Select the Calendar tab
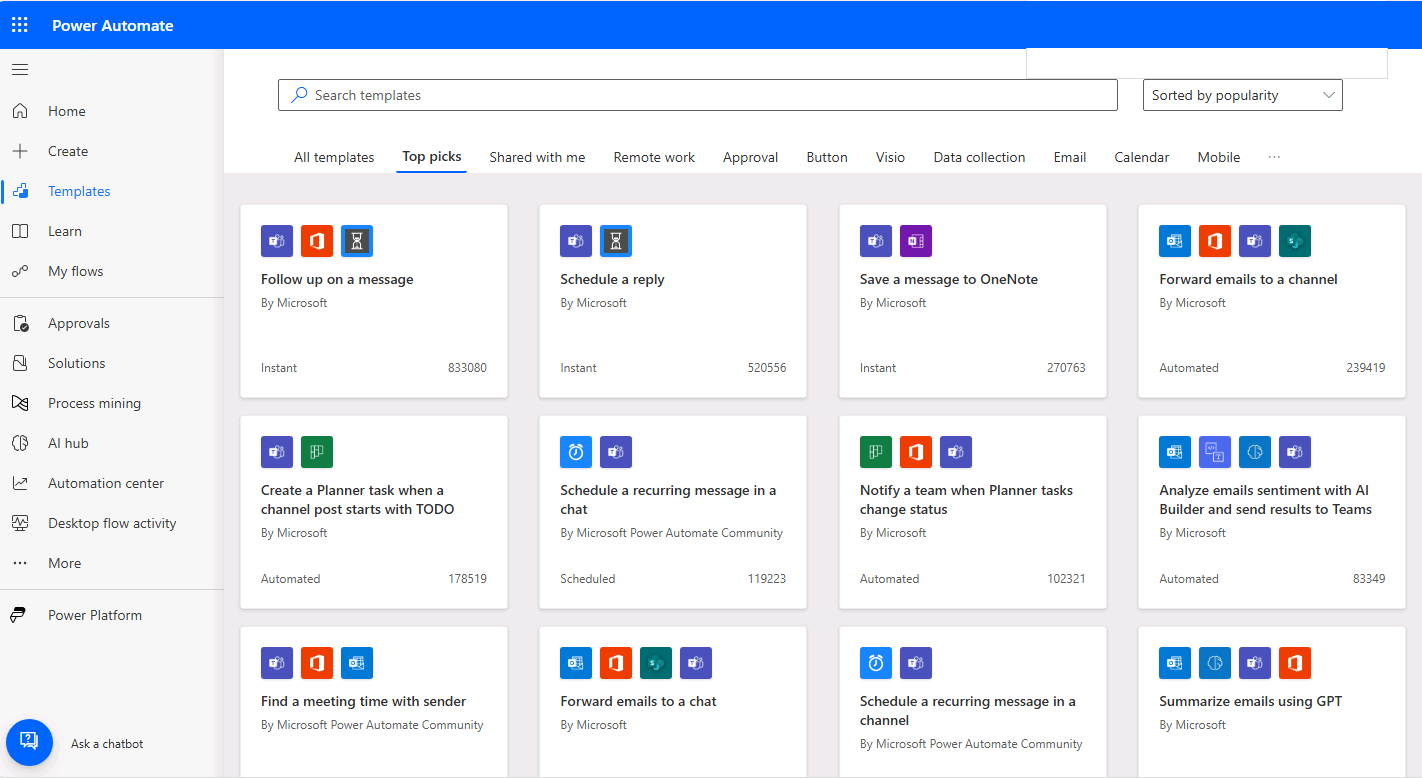The height and width of the screenshot is (778, 1422). coord(1142,157)
